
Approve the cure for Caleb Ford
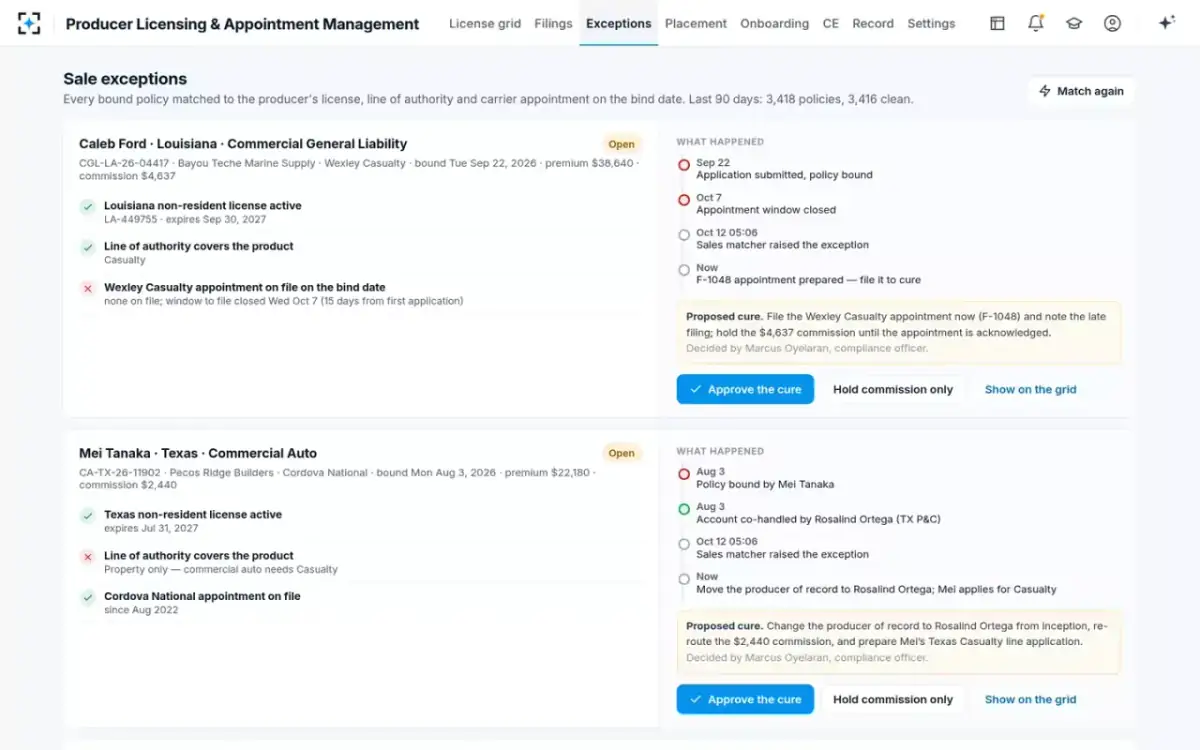(745, 390)
